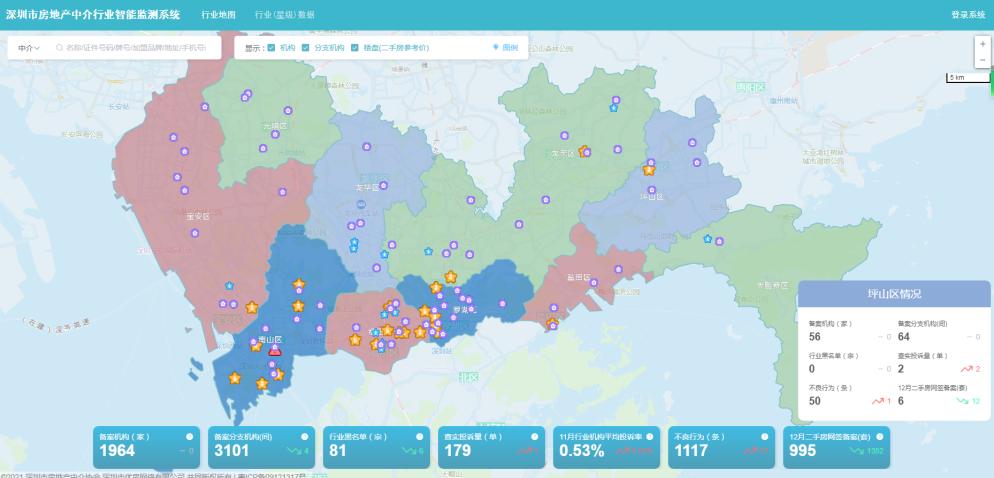Uncheck the 机构 display checkbox
Viewport: 994px width, 478px height.
pyautogui.click(x=272, y=47)
